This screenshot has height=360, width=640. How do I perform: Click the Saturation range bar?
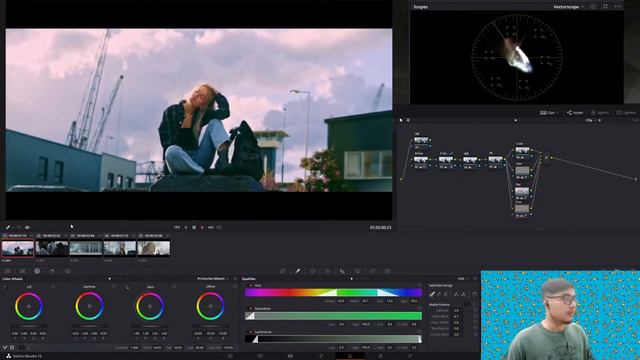pos(333,316)
